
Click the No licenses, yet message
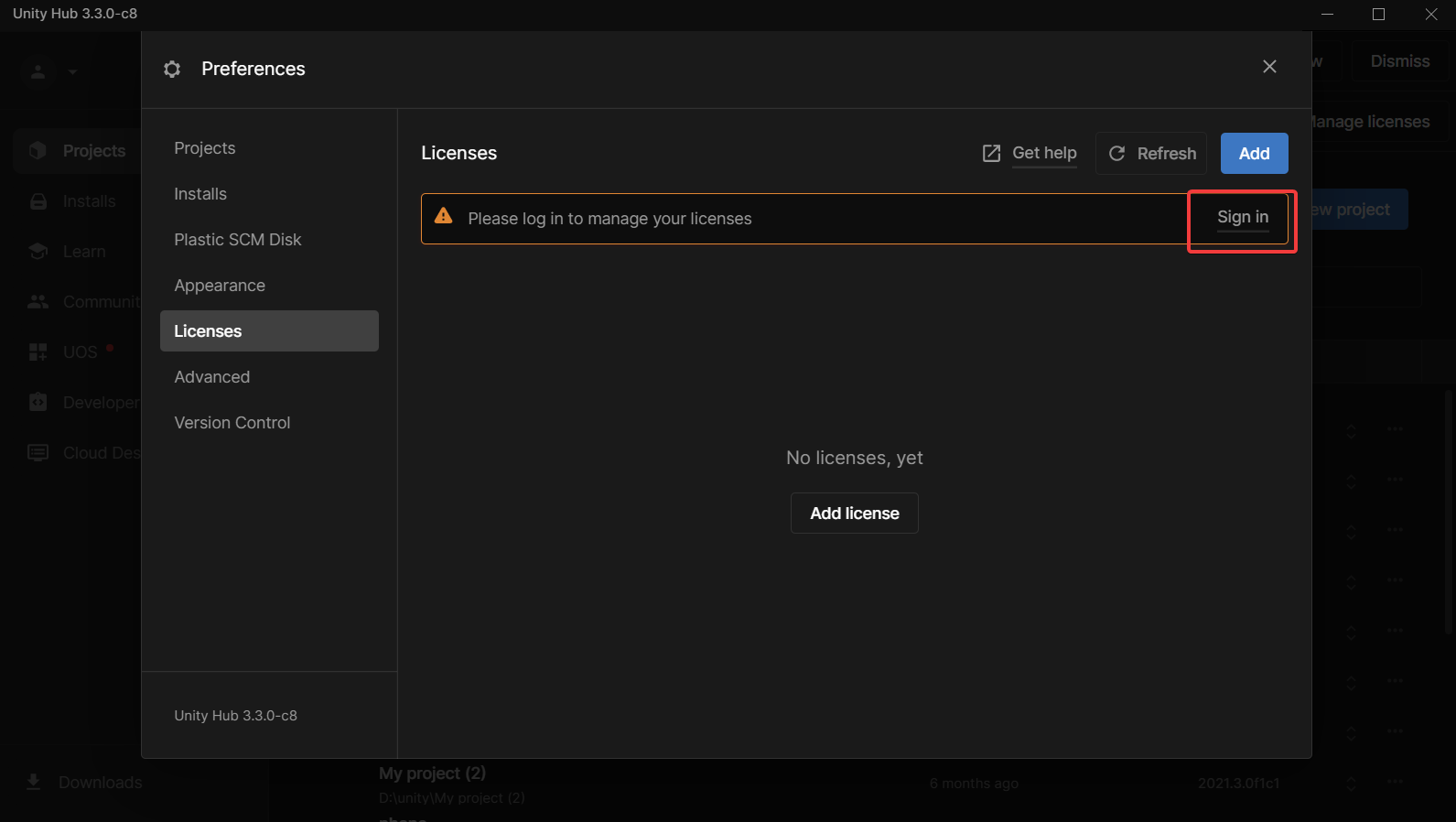[854, 458]
